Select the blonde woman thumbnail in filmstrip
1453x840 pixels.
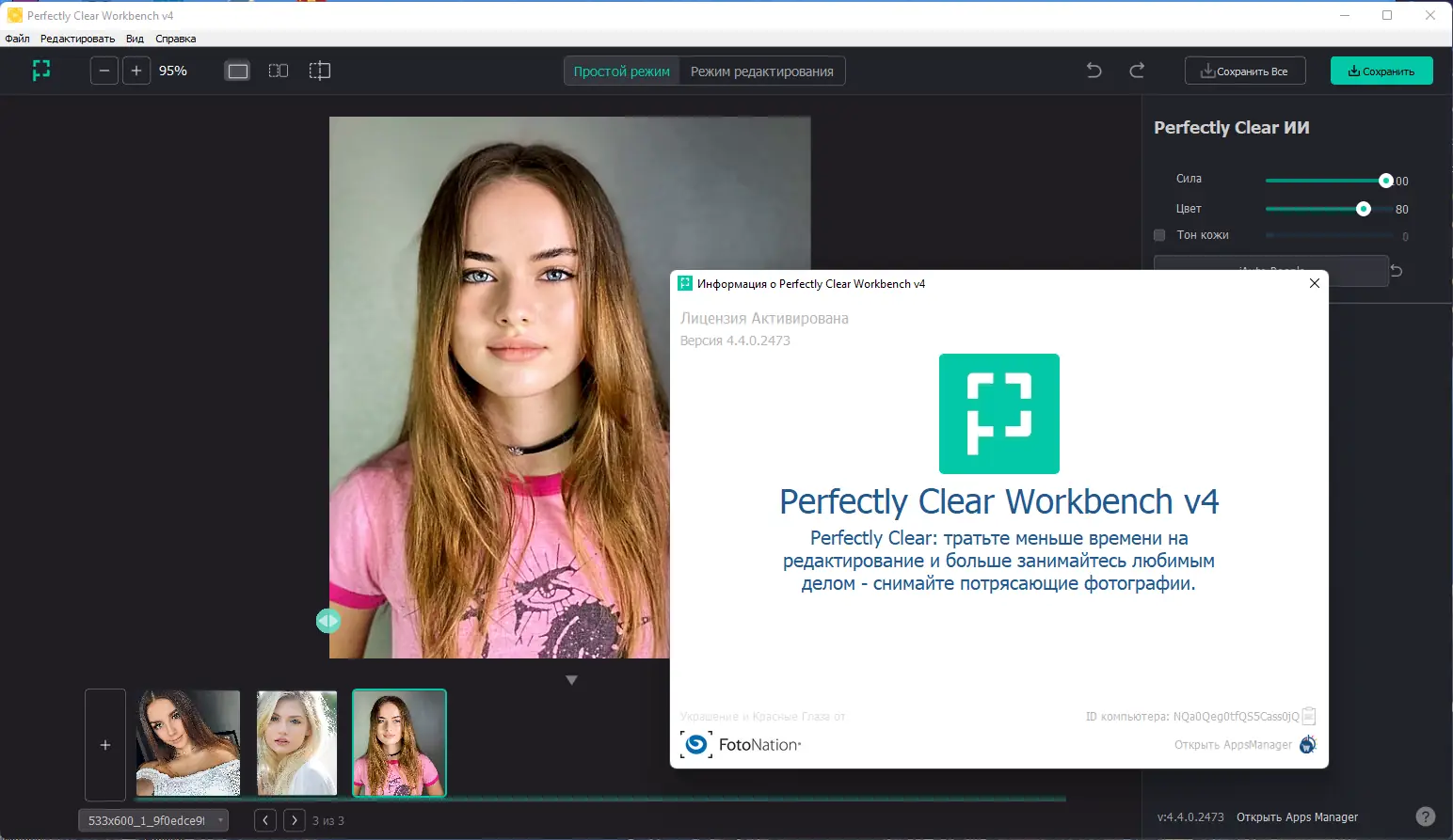(x=296, y=742)
